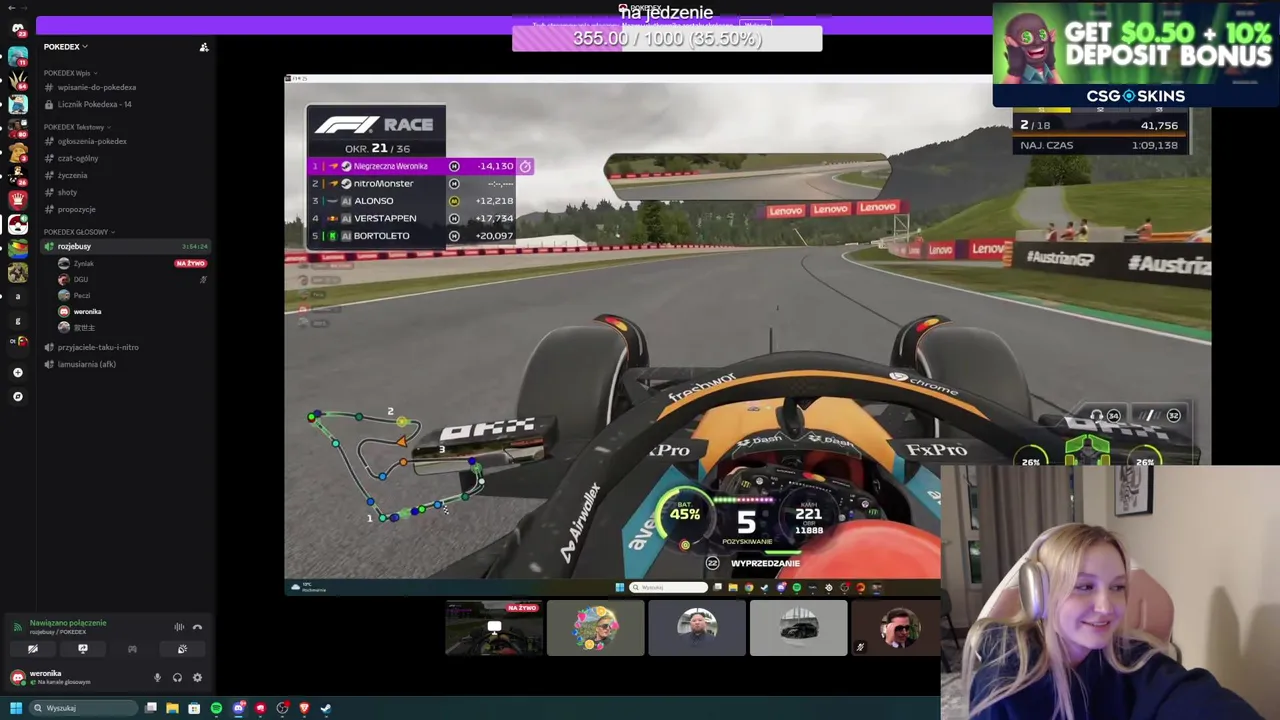Disconnect from voice with the hang-up icon
The height and width of the screenshot is (720, 1280).
coord(197,627)
